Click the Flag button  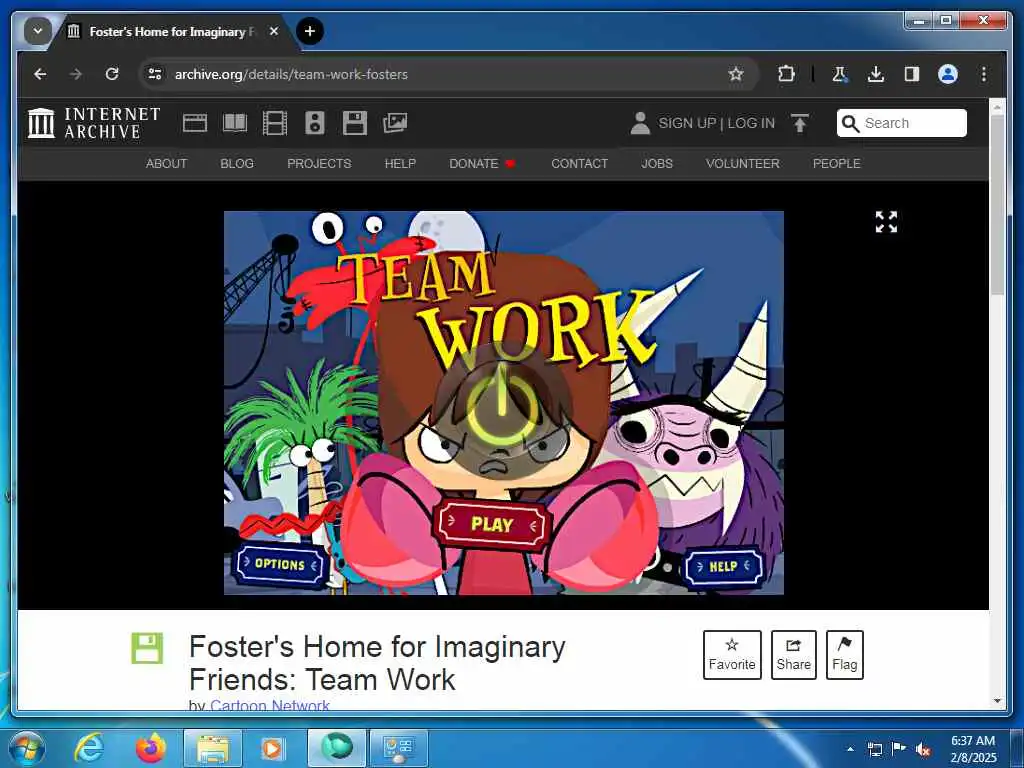[844, 654]
